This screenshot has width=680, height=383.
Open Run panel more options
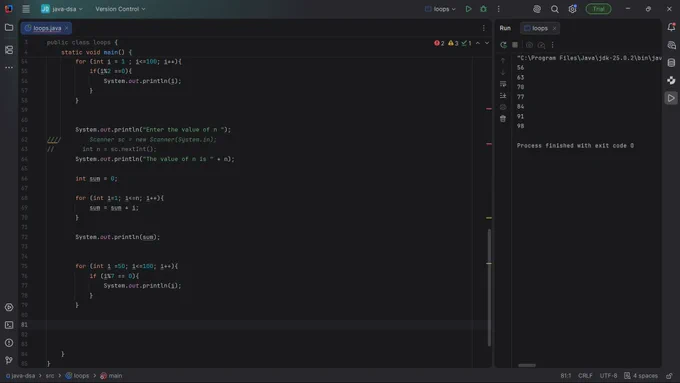[x=552, y=45]
